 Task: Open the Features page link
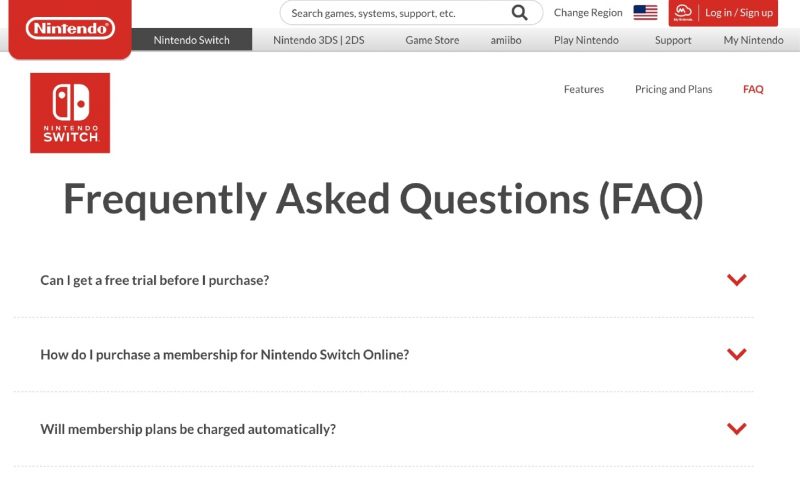[583, 89]
